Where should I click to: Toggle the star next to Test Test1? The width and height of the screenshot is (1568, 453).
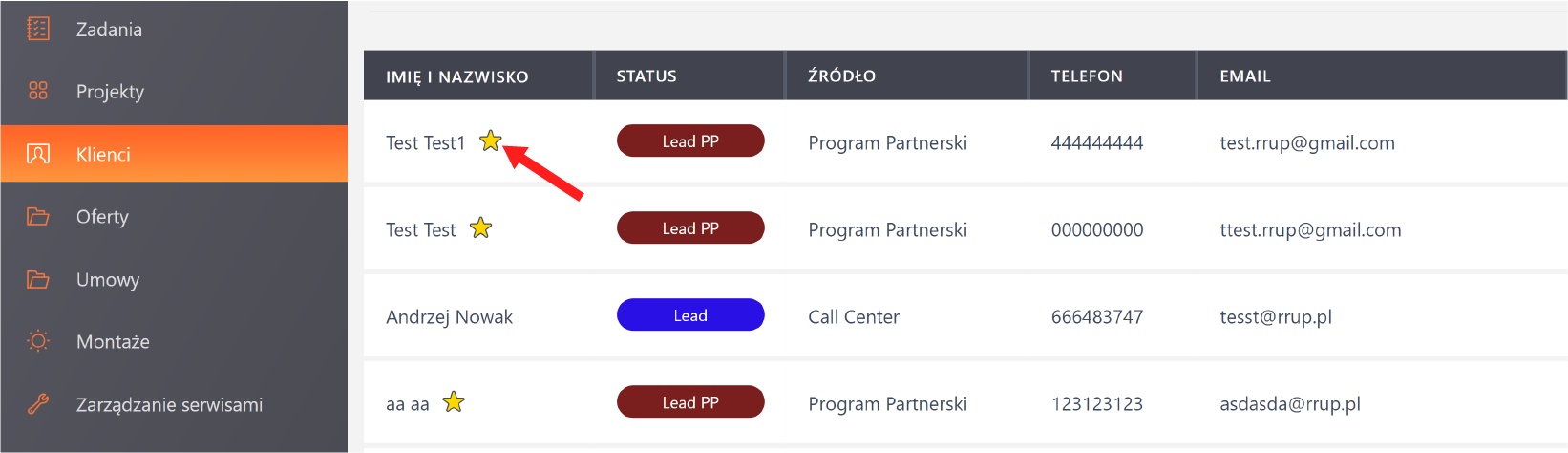point(490,141)
